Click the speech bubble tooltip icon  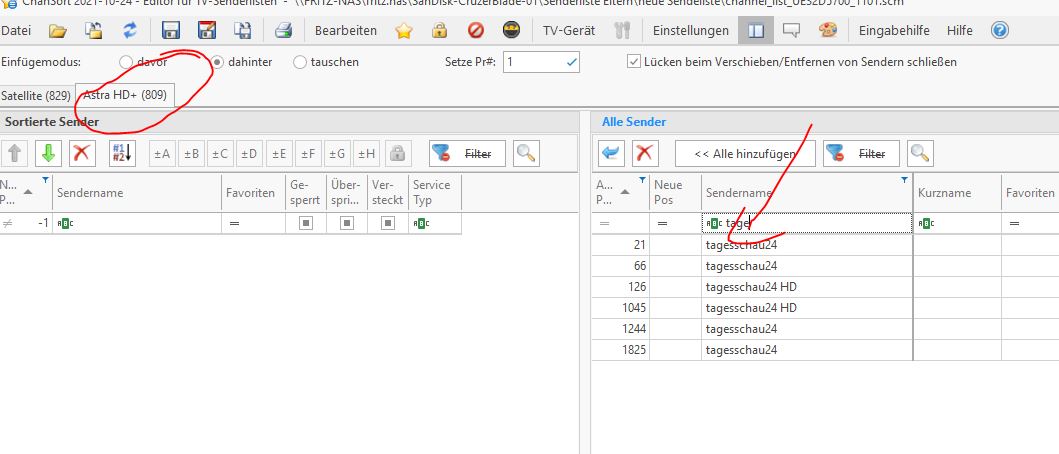[792, 30]
